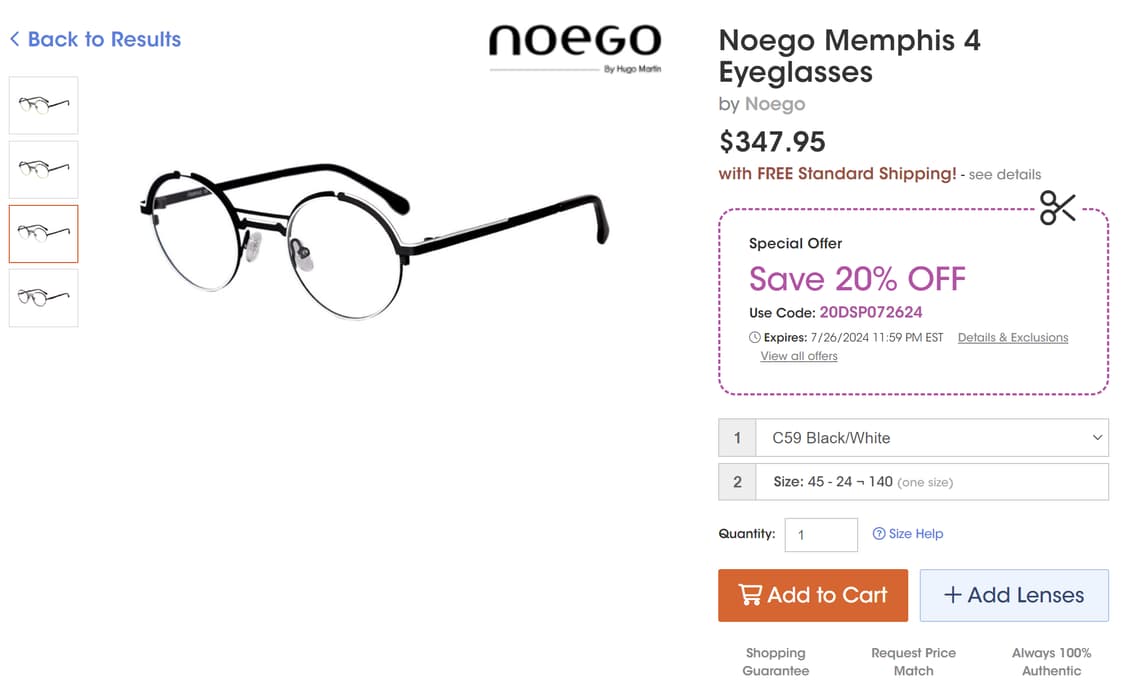Click the Request Price Match link
1125x689 pixels.
click(913, 661)
